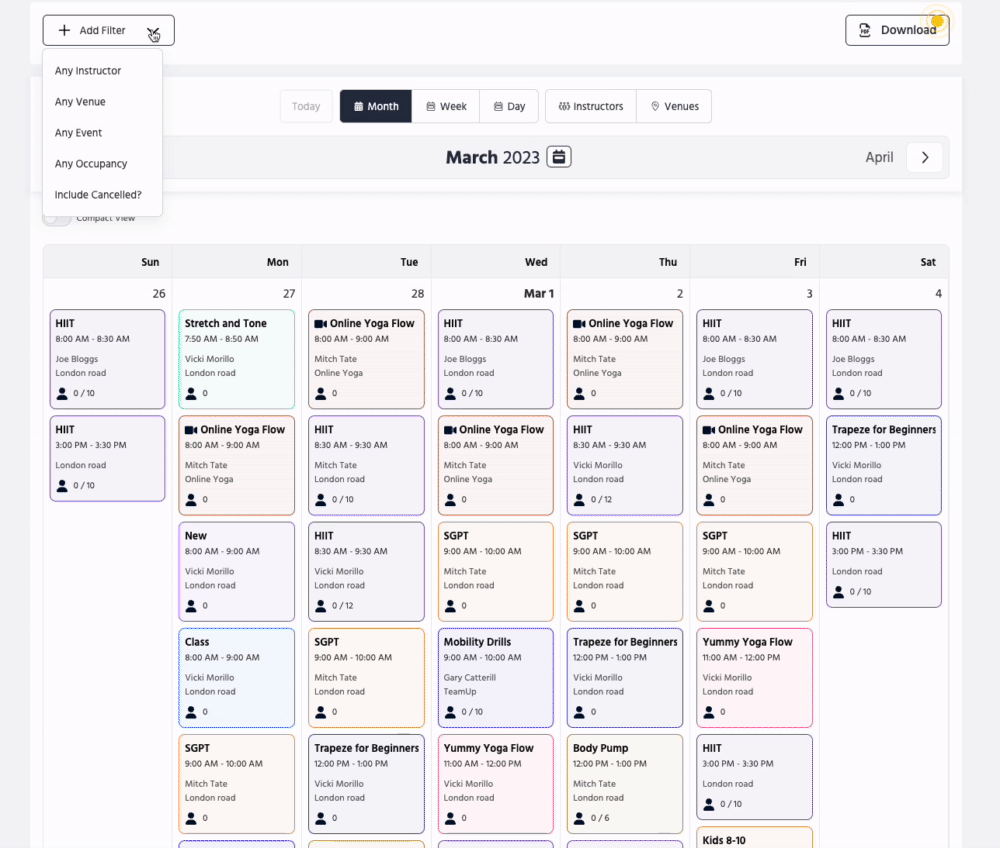Select the Any Event filter entry

click(79, 133)
